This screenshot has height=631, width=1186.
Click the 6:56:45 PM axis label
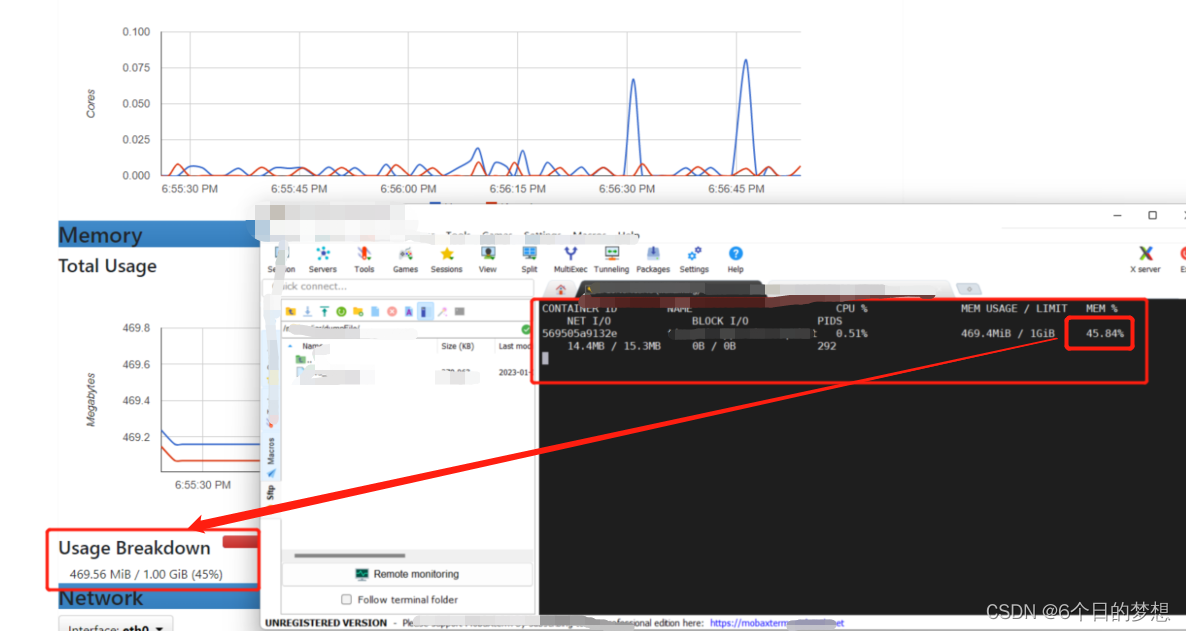736,189
